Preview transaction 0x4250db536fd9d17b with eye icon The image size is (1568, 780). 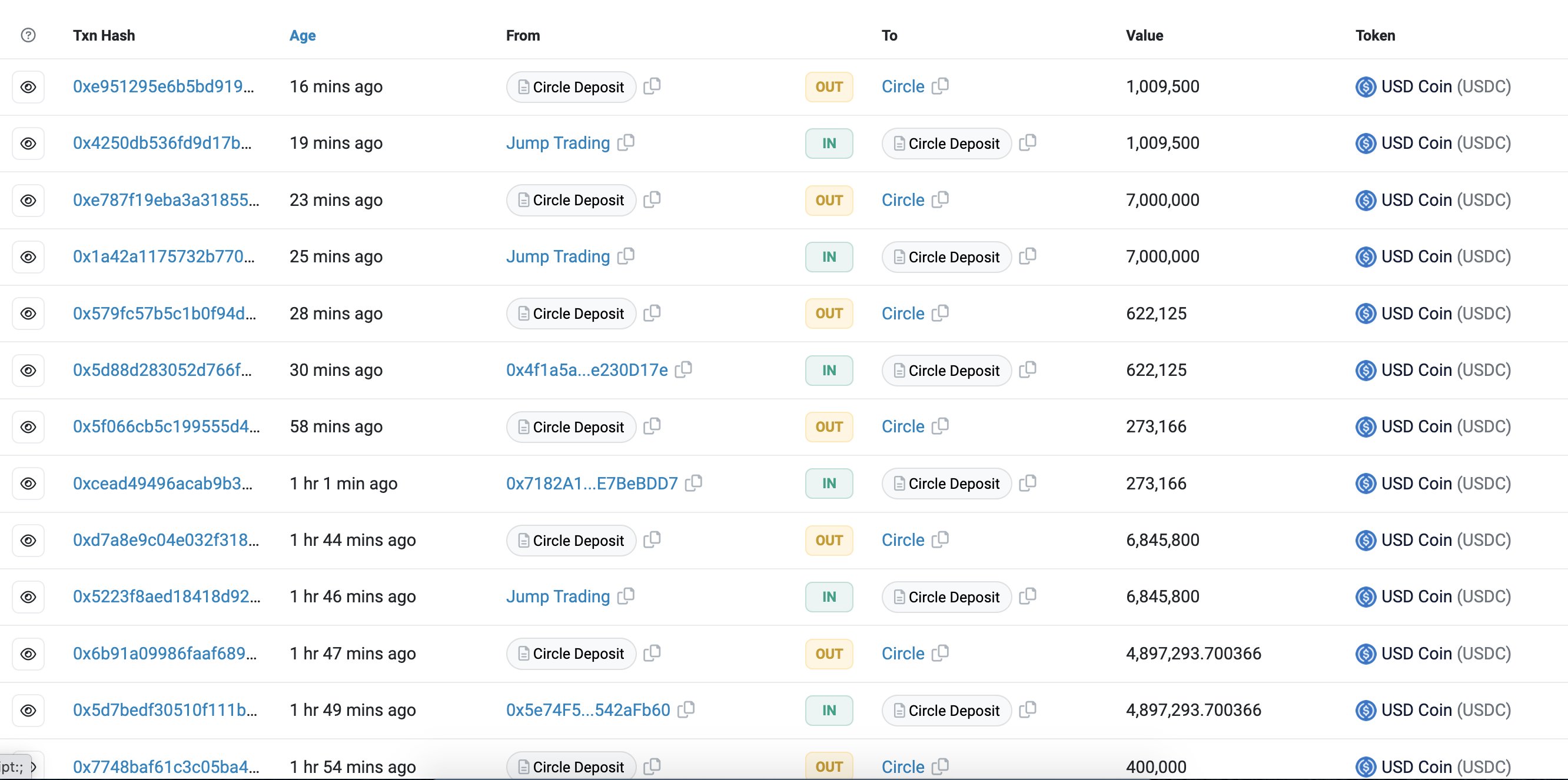click(x=28, y=144)
